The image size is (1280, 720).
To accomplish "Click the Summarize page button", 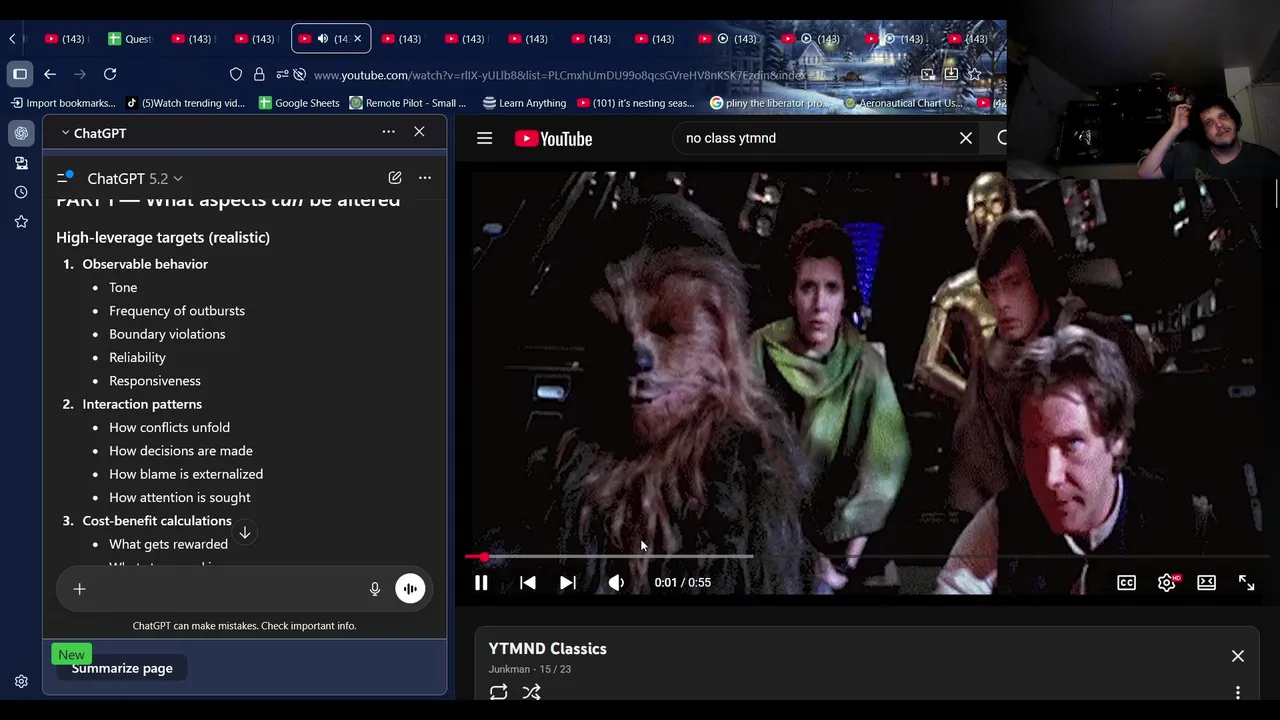I will (122, 668).
